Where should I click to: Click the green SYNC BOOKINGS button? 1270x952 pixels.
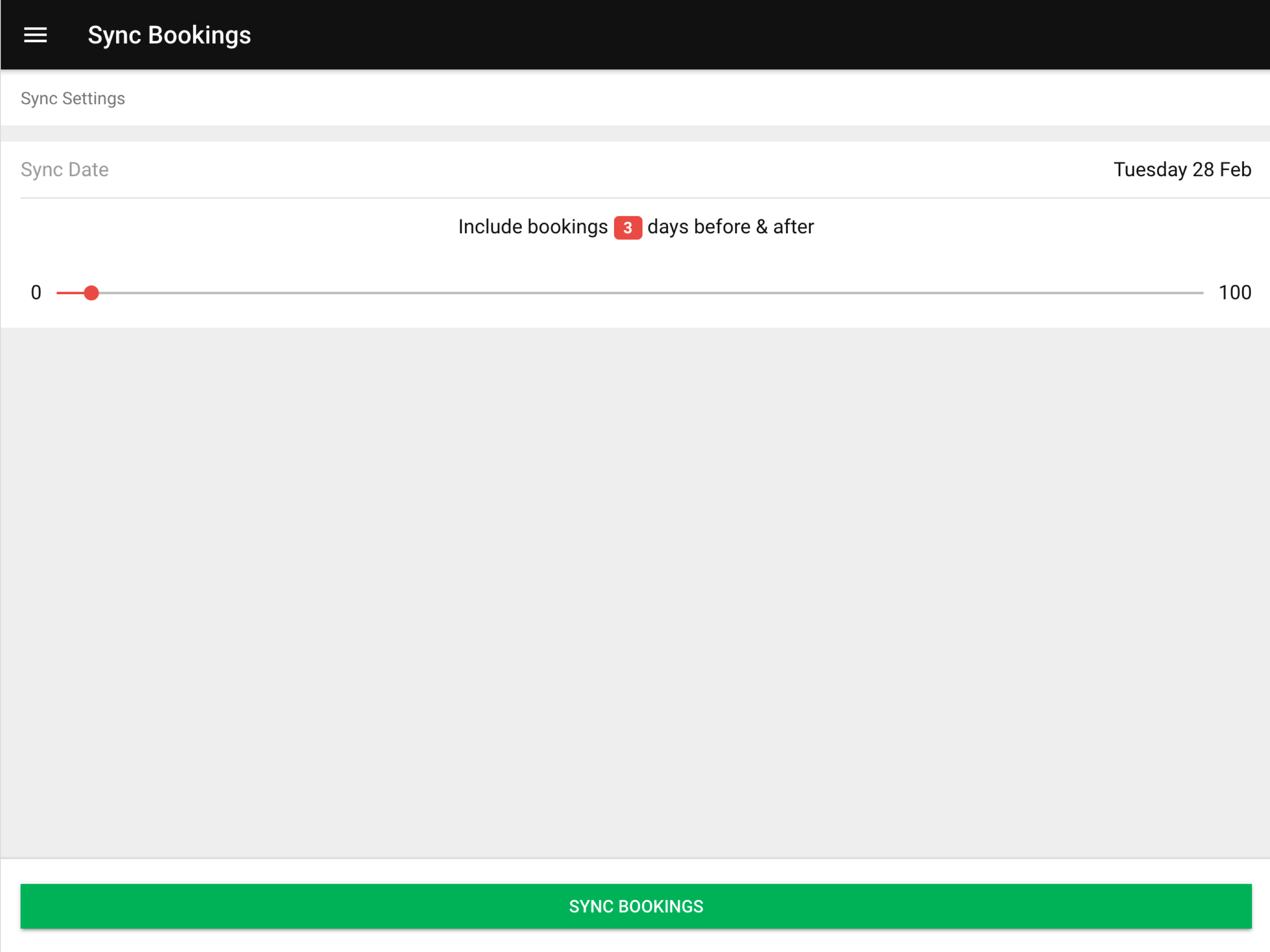pos(635,906)
